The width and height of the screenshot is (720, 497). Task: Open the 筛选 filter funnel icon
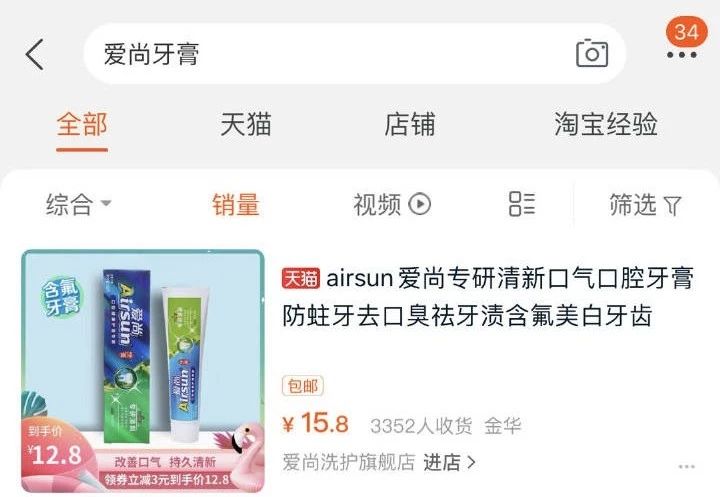tap(673, 205)
